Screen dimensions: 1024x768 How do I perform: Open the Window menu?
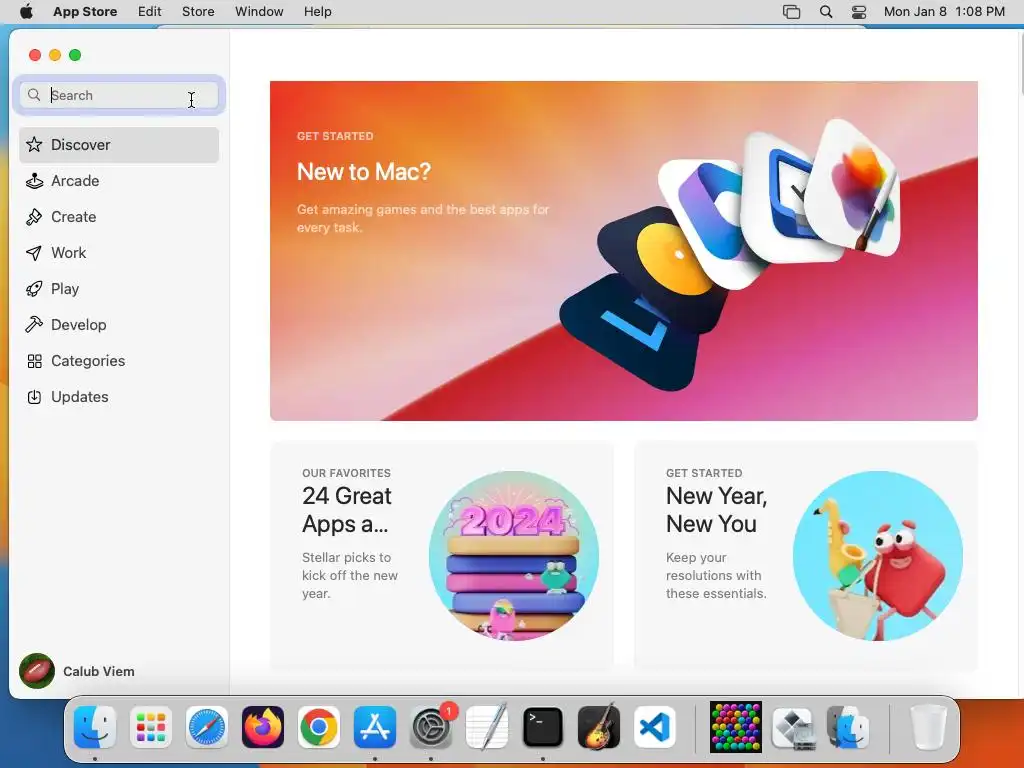pyautogui.click(x=259, y=12)
